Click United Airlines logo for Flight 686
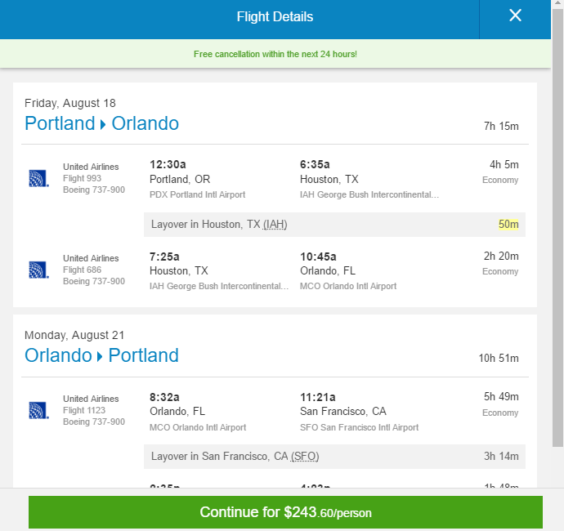564x531 pixels. (39, 270)
